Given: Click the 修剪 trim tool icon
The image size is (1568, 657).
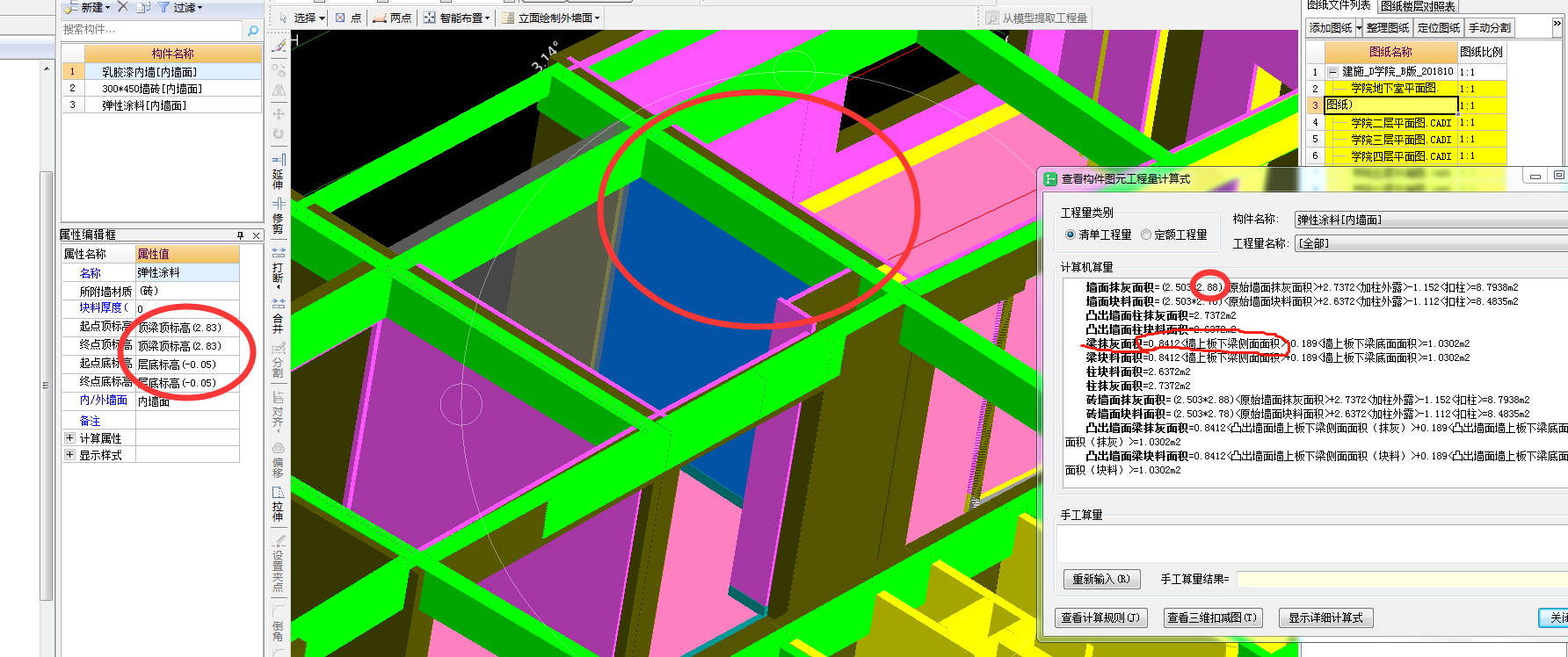Looking at the screenshot, I should pos(279,204).
